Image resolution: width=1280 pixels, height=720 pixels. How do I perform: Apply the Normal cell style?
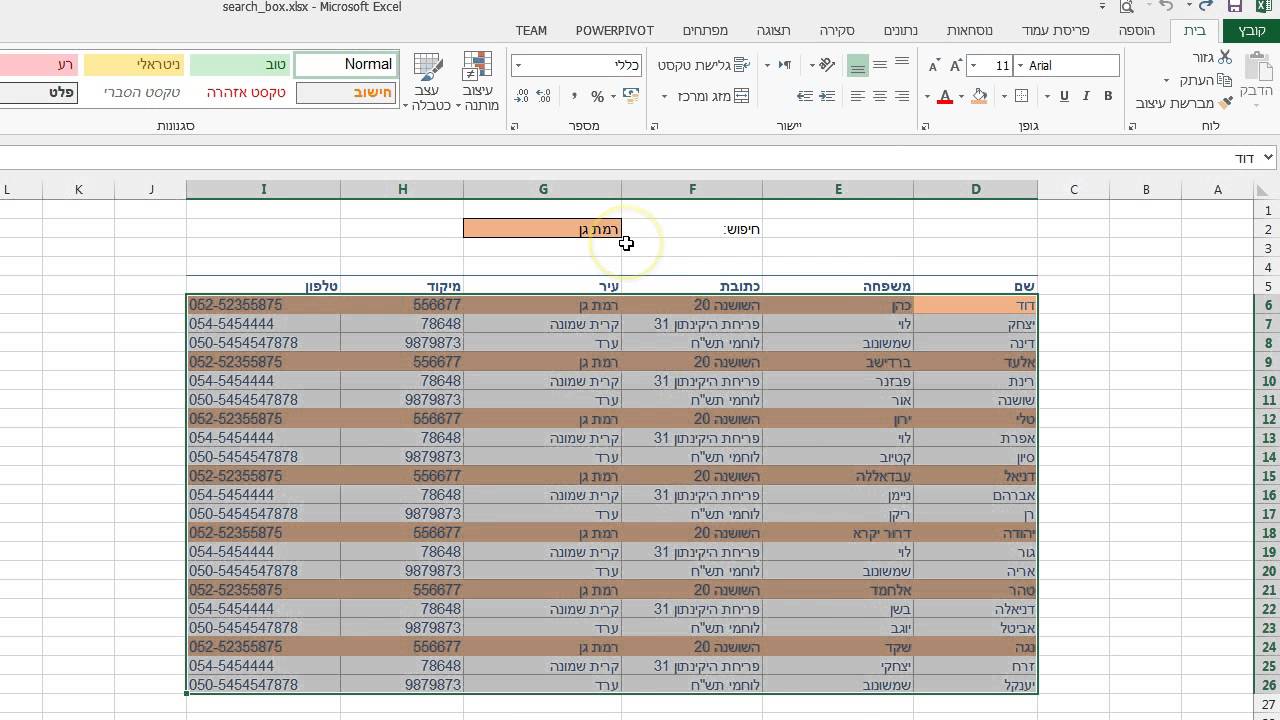coord(345,64)
